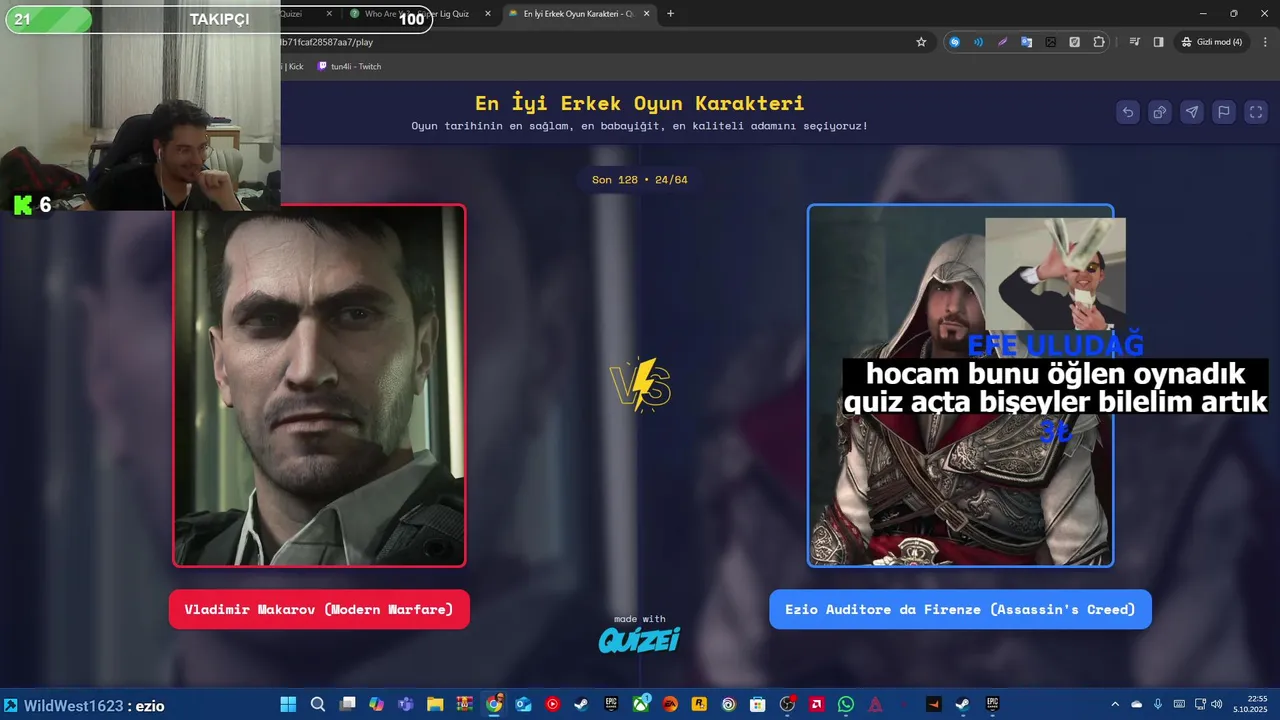Open Windows taskbar search
This screenshot has width=1280, height=720.
click(x=318, y=704)
